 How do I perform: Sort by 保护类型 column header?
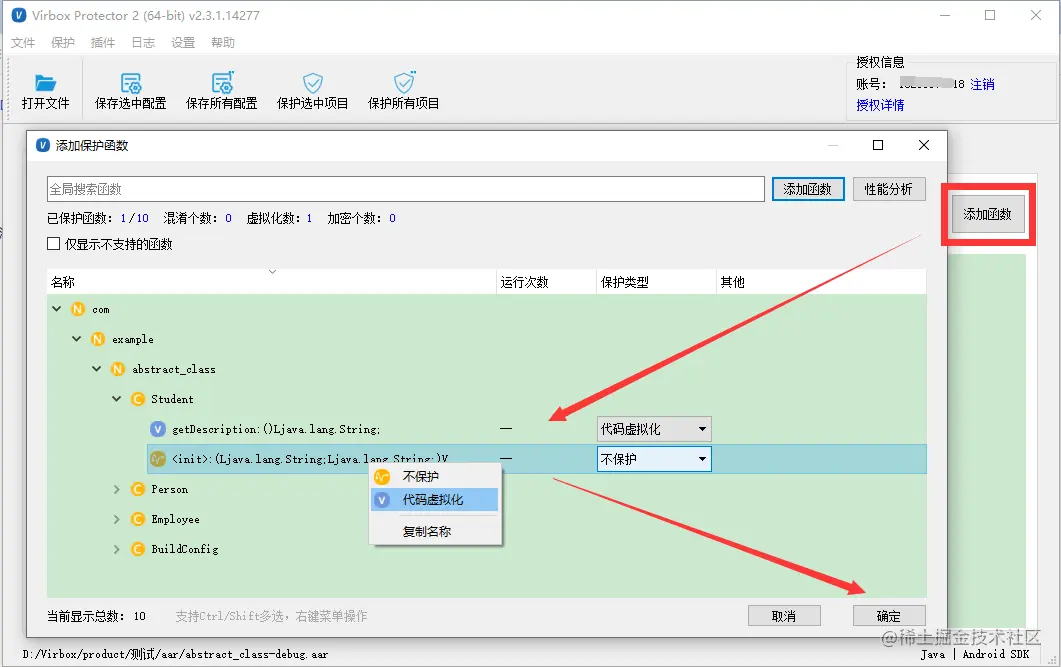pyautogui.click(x=656, y=282)
